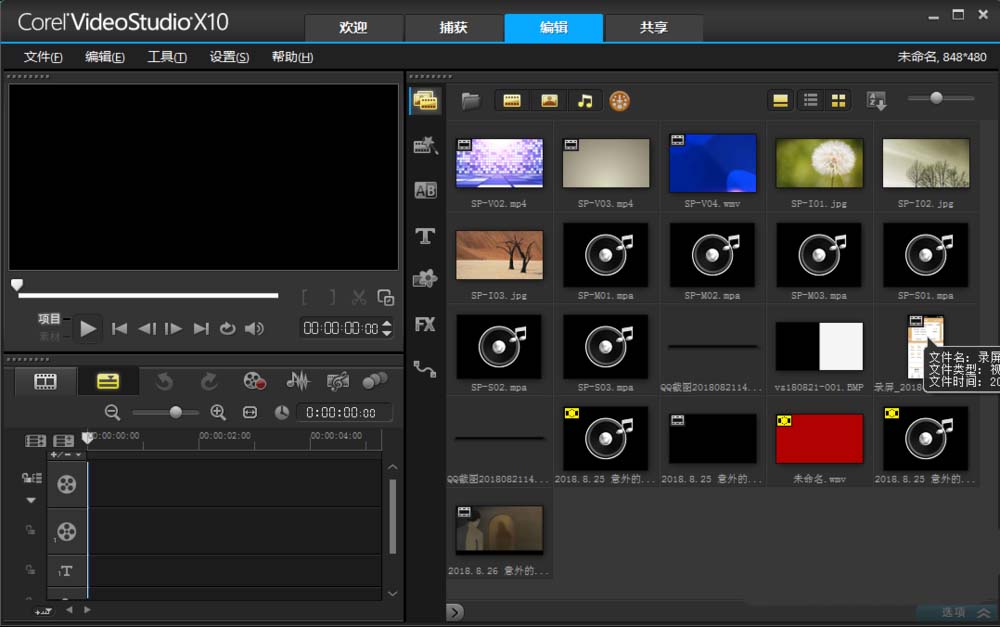Select the FX filter category
The image size is (1000, 627).
[425, 325]
